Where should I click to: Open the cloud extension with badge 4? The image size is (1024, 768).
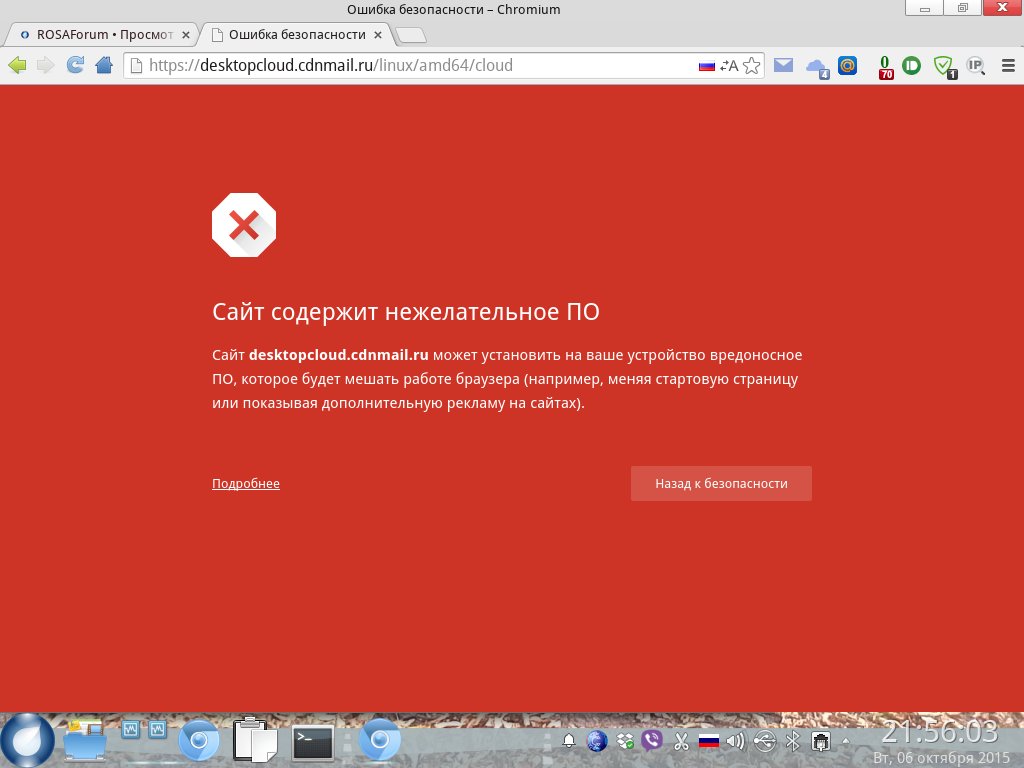click(x=817, y=67)
